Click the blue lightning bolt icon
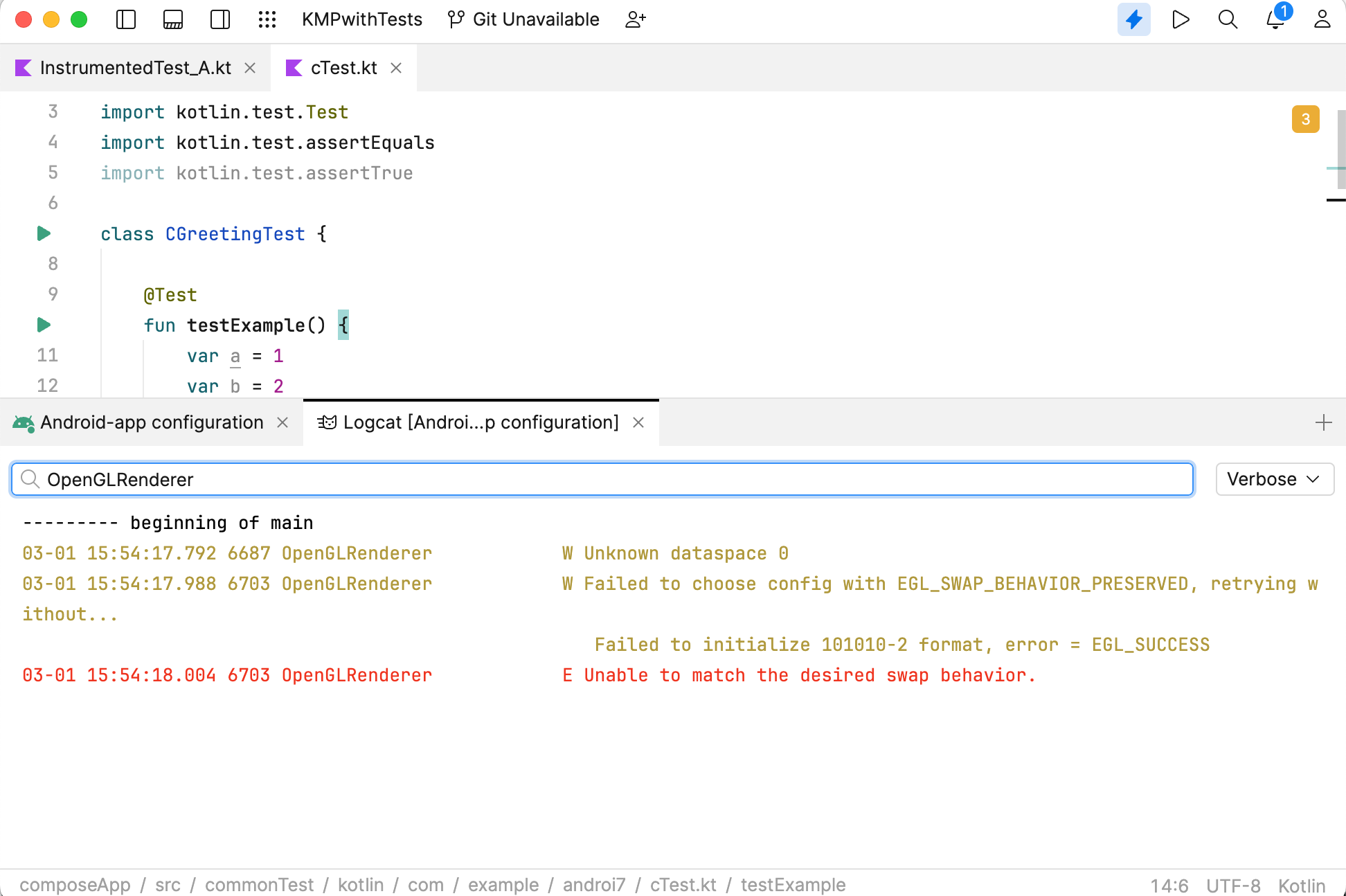Screen dimensions: 1346x896 pos(1133,19)
